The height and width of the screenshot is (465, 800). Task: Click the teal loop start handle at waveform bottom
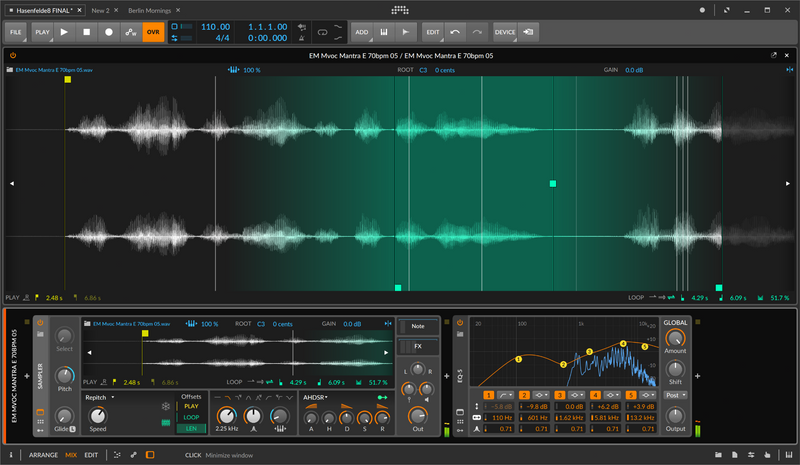pyautogui.click(x=398, y=288)
